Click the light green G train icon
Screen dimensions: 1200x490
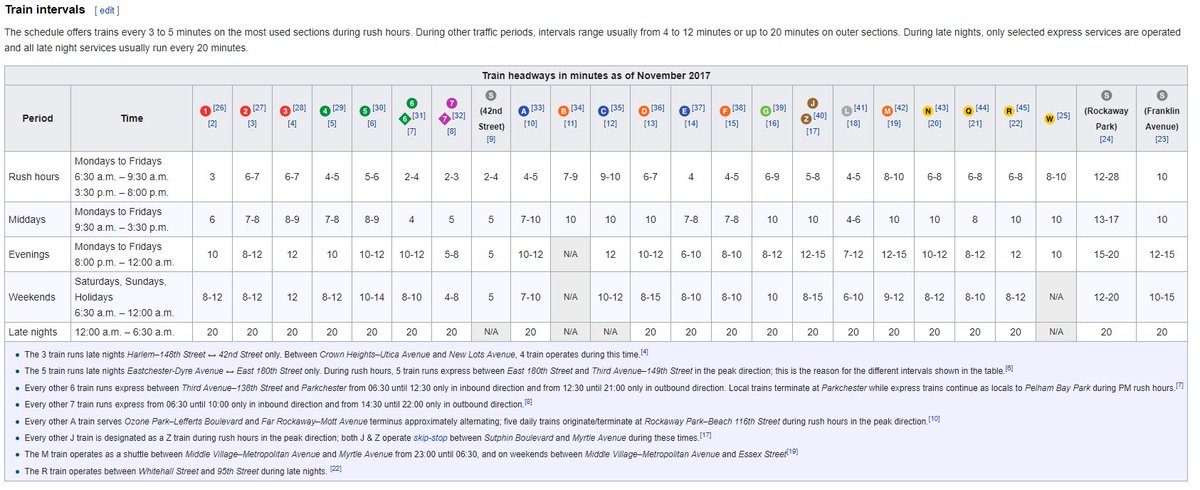(765, 110)
